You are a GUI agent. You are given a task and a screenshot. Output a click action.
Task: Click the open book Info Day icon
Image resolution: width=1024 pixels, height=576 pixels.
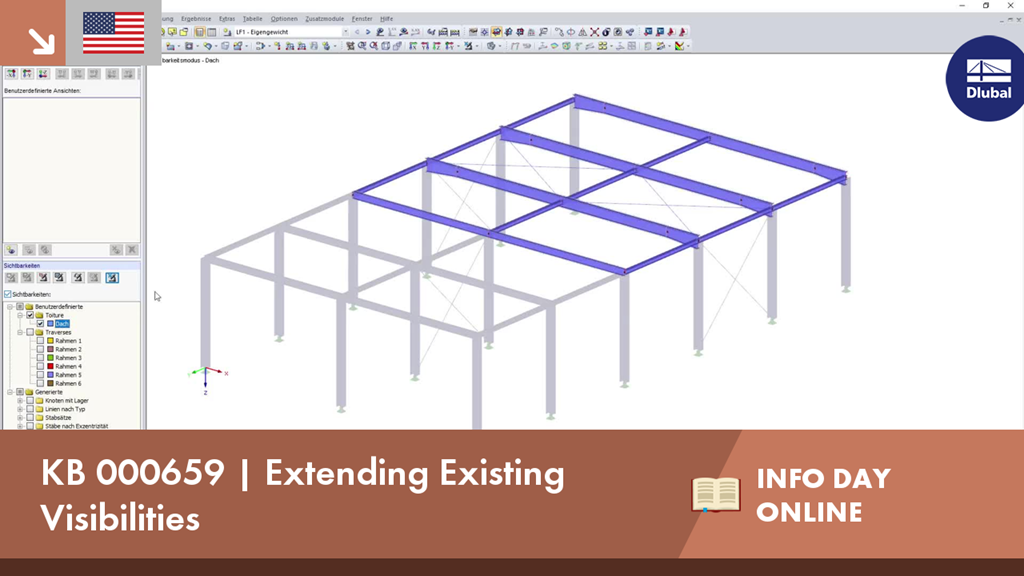click(x=716, y=494)
